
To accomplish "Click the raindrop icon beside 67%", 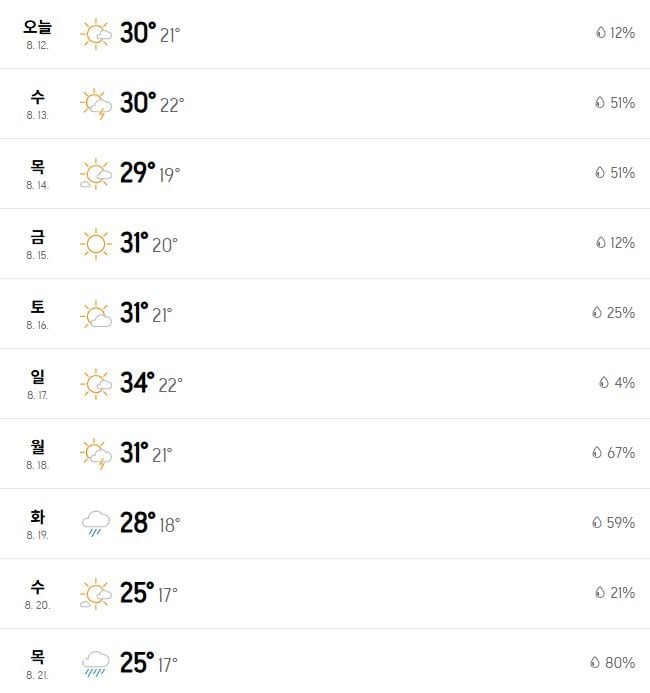I will [597, 452].
